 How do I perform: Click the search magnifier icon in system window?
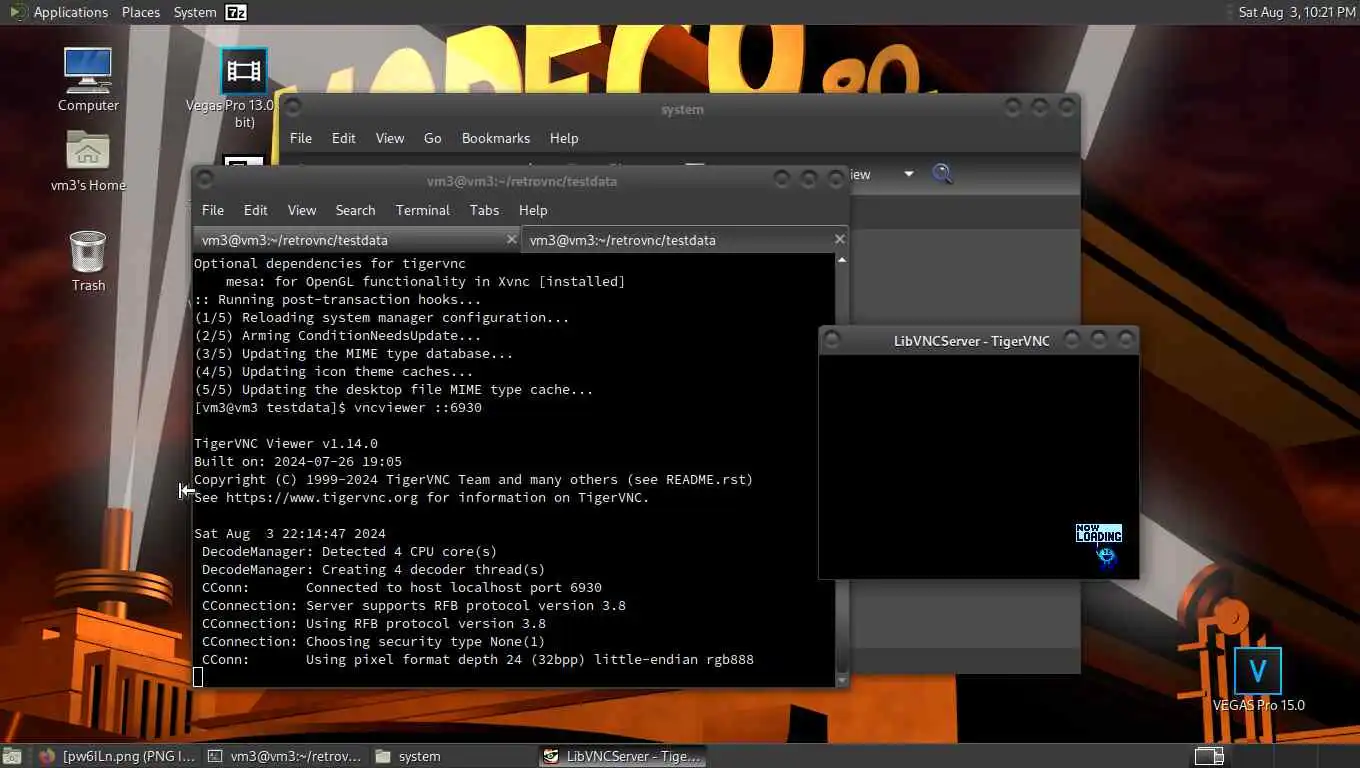[x=942, y=174]
